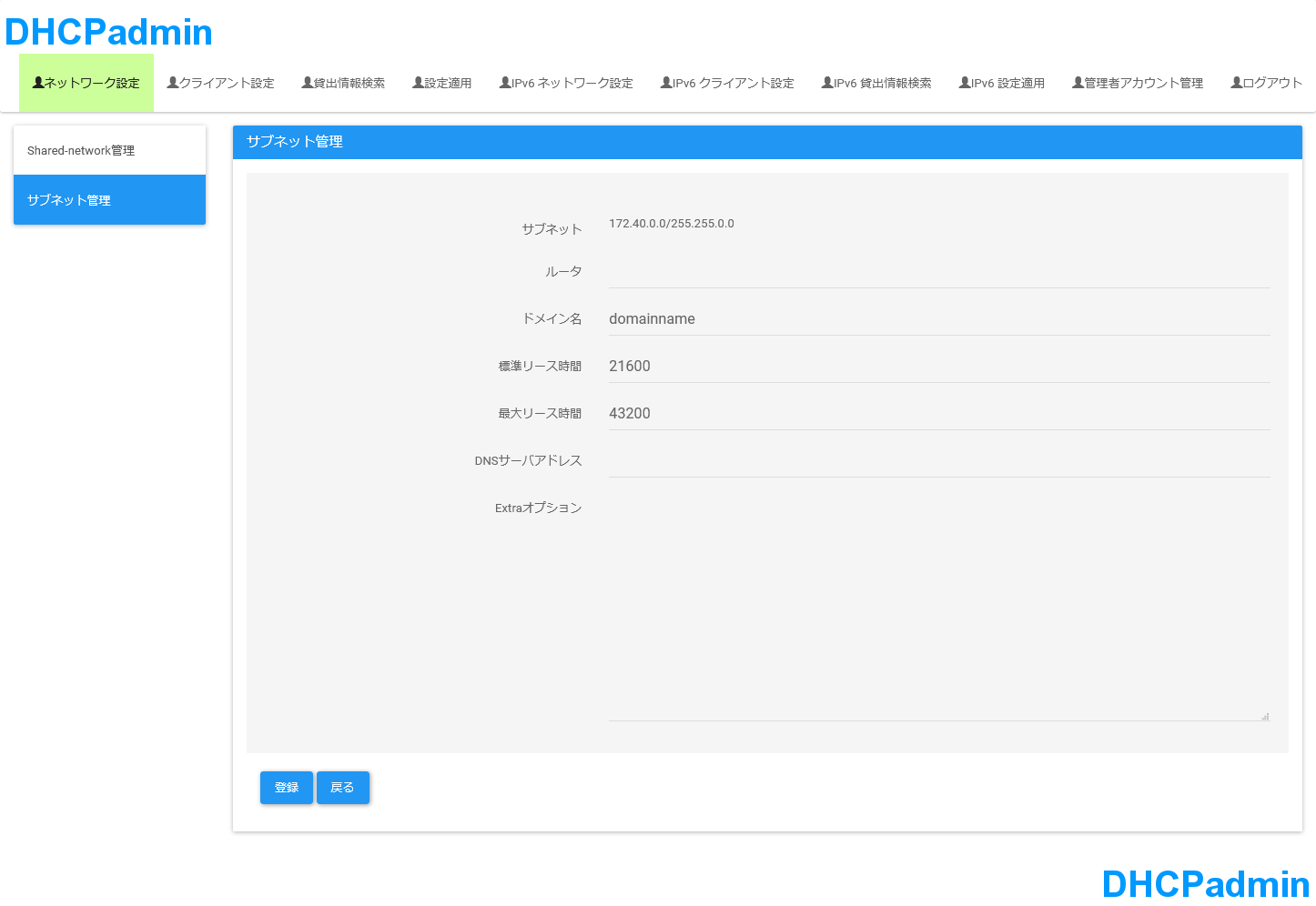Click the user icon beside IPv6 ネットワーク設定
Screen dimensions: 1316x906
coord(505,83)
